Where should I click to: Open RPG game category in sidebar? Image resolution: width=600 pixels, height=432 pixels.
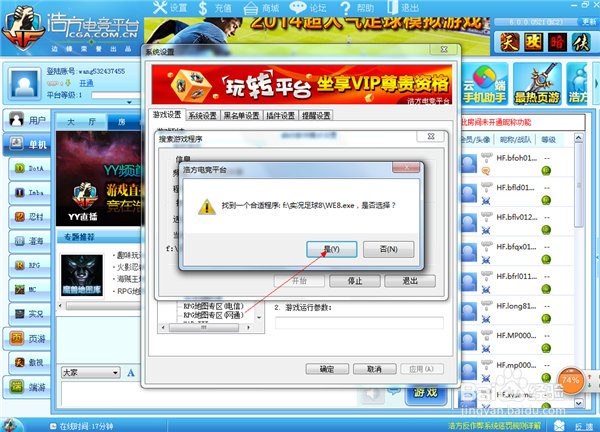[x=30, y=265]
